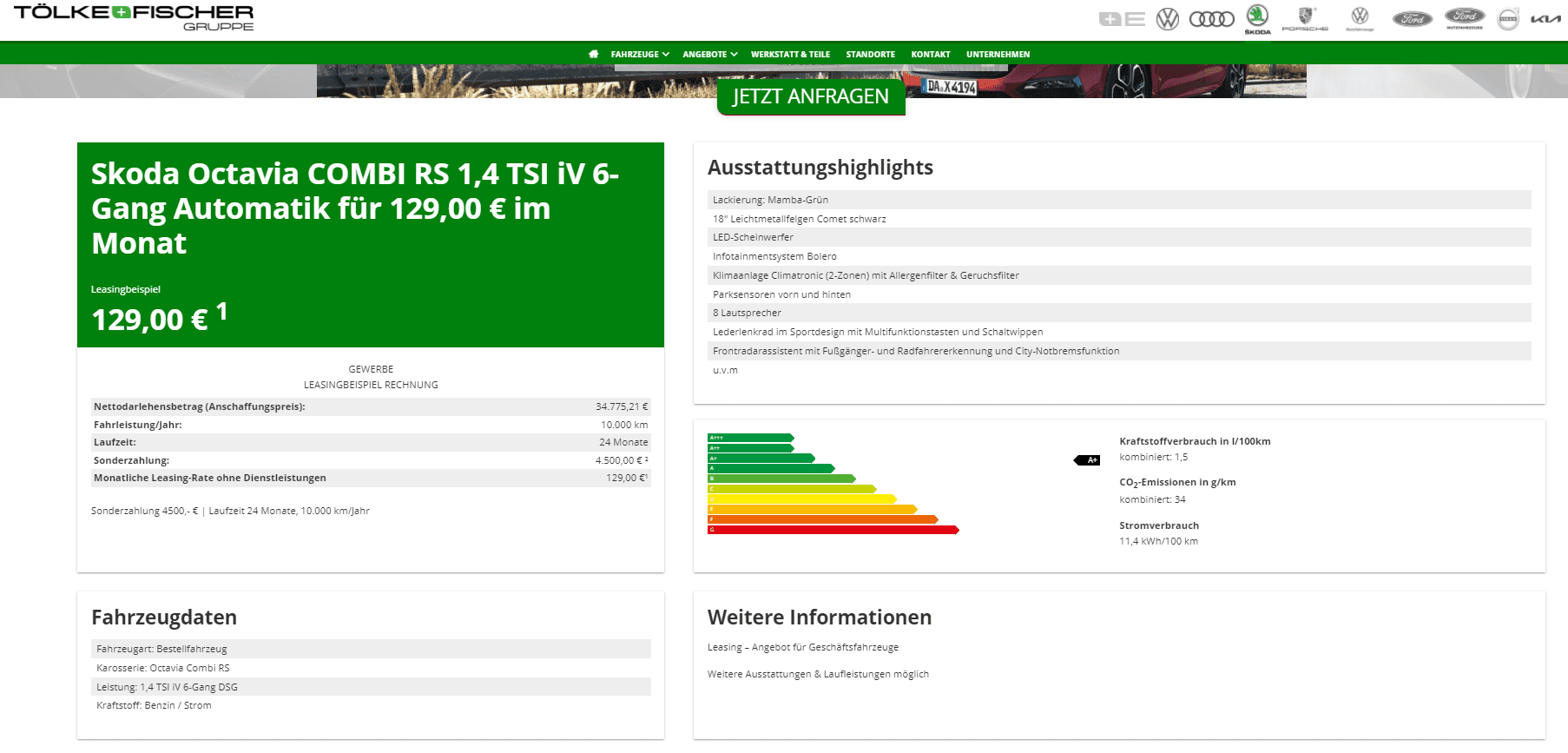Click the top green A+++ efficiency bar
This screenshot has width=1568, height=753.
pyautogui.click(x=751, y=438)
